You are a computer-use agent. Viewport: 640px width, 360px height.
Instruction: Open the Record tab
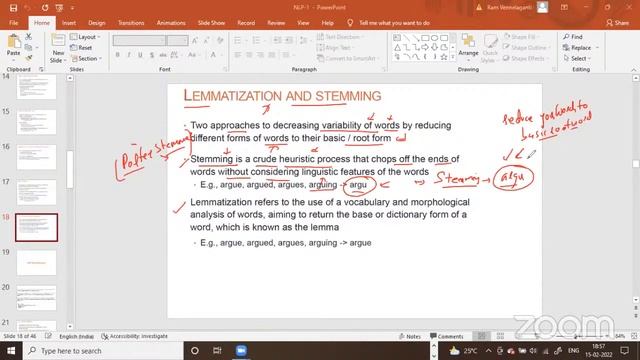[246, 23]
